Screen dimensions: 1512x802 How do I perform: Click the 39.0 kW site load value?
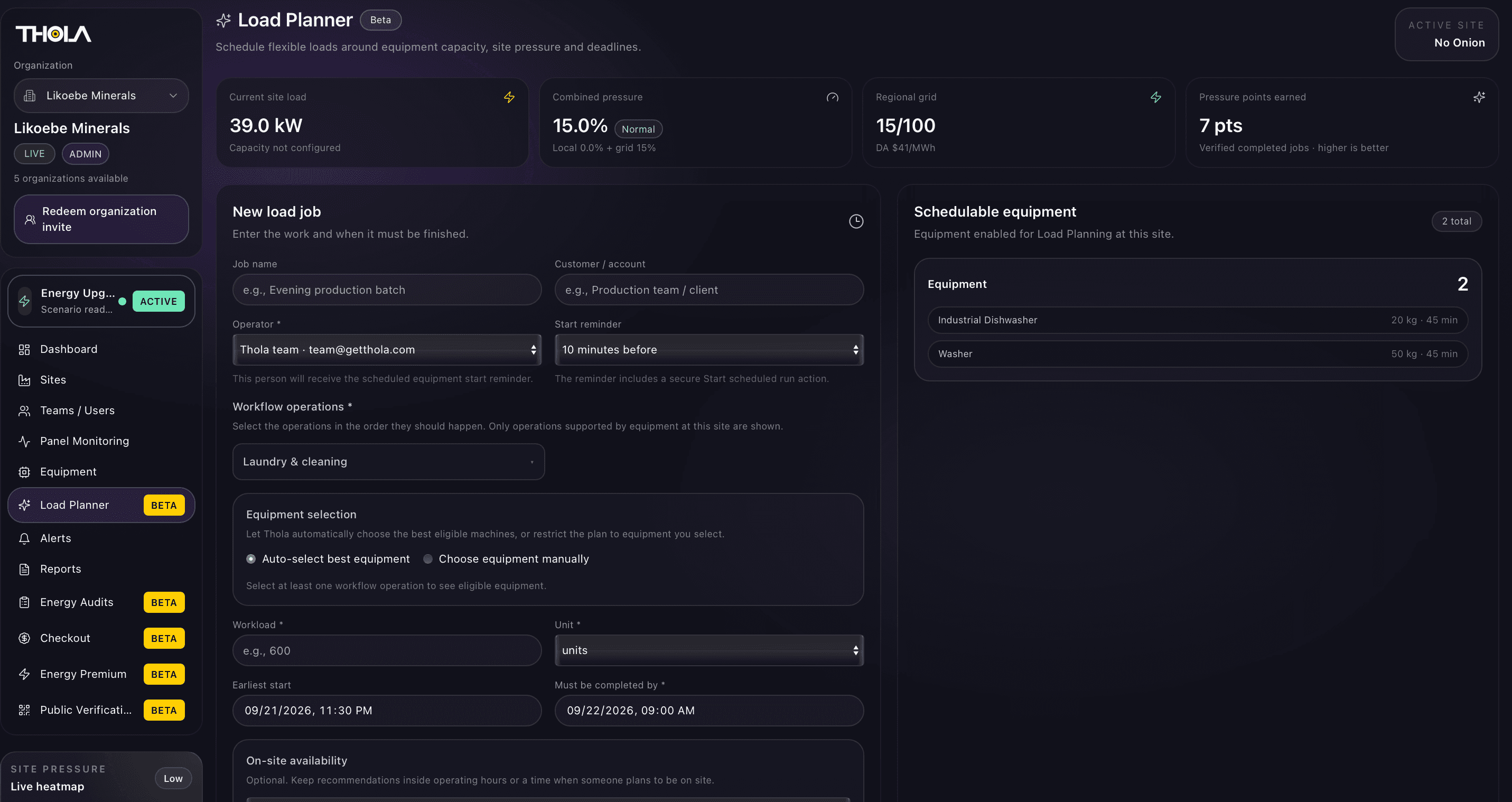[x=266, y=126]
